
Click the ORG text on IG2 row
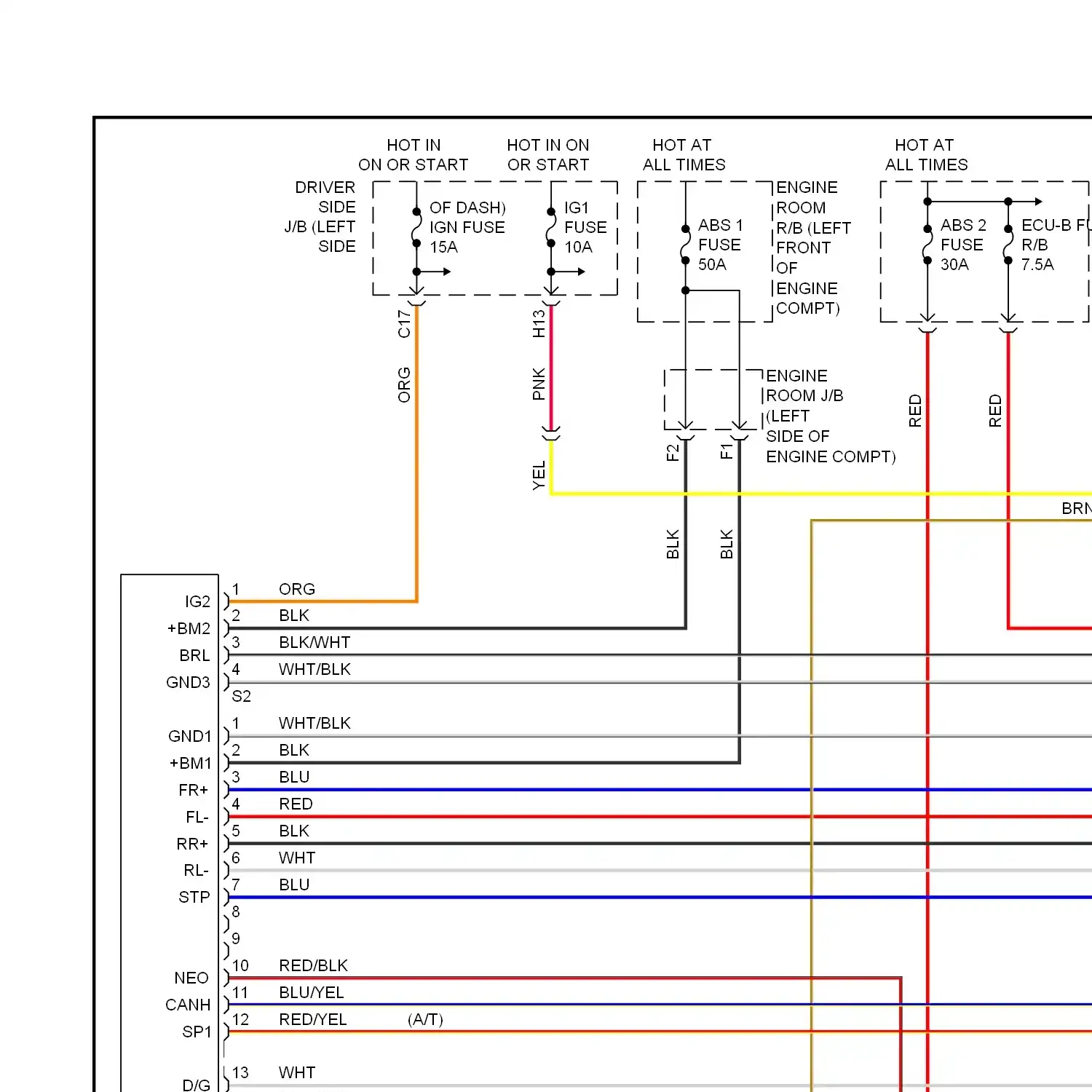pyautogui.click(x=297, y=589)
